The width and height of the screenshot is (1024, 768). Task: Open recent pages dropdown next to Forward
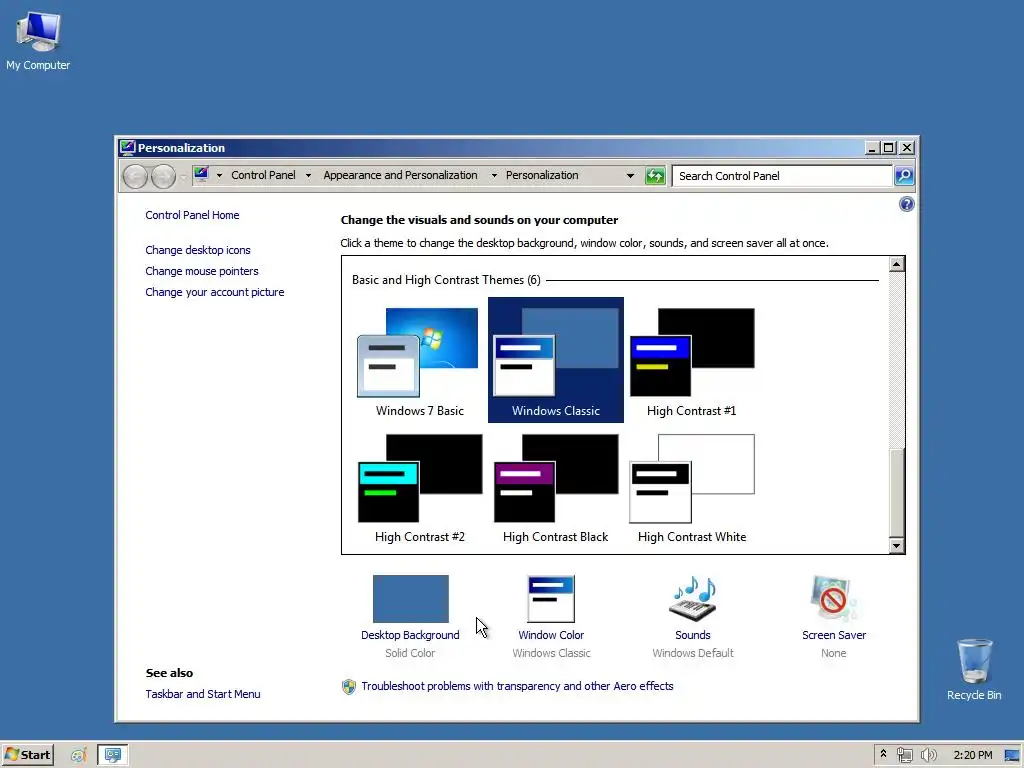[184, 176]
